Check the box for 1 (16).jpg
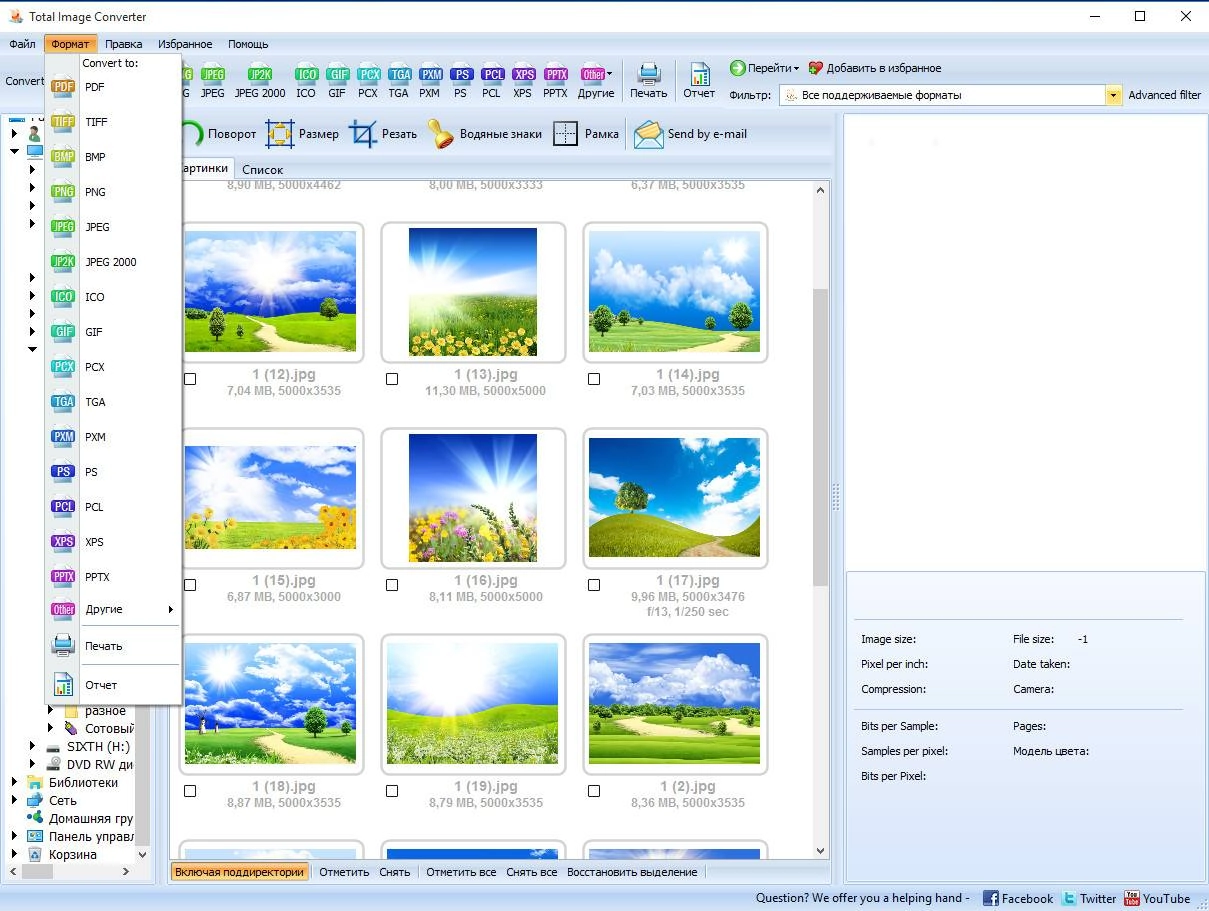 click(x=392, y=585)
